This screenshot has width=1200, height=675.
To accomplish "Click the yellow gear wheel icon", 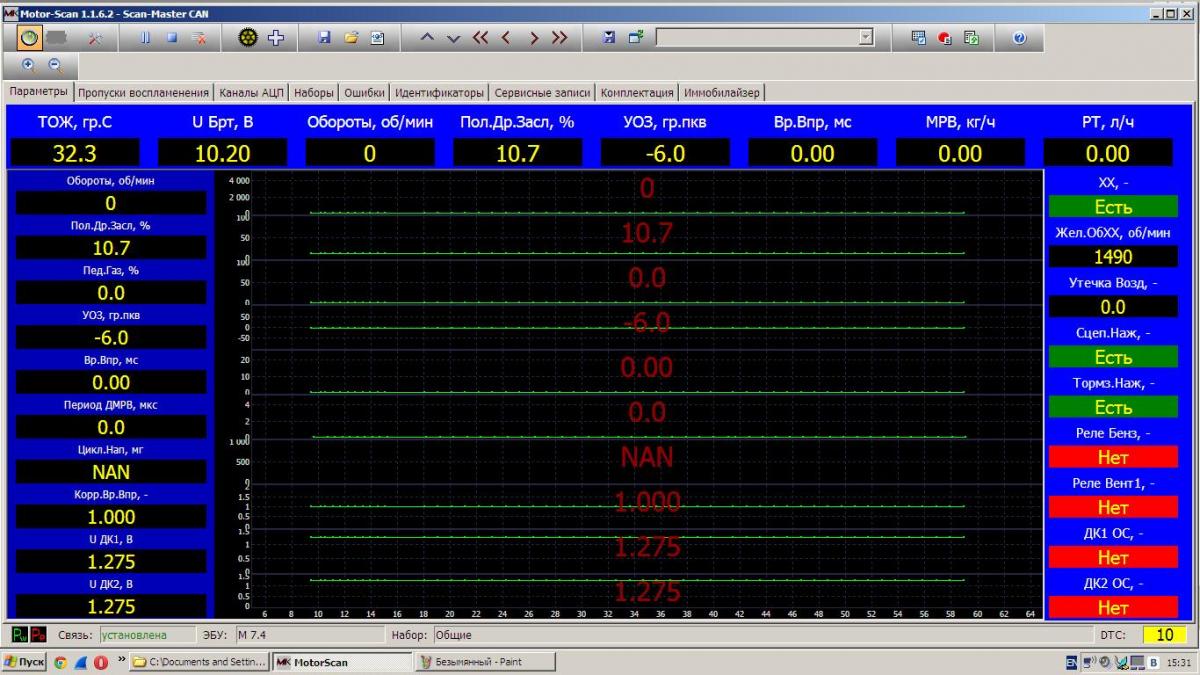I will pos(248,38).
